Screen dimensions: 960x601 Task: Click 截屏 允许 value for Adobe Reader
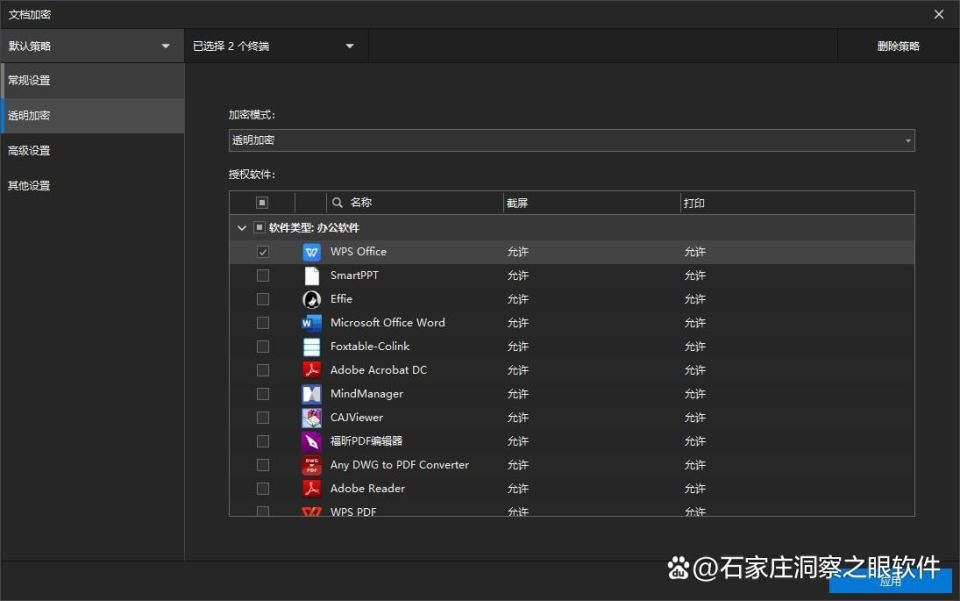coord(517,488)
